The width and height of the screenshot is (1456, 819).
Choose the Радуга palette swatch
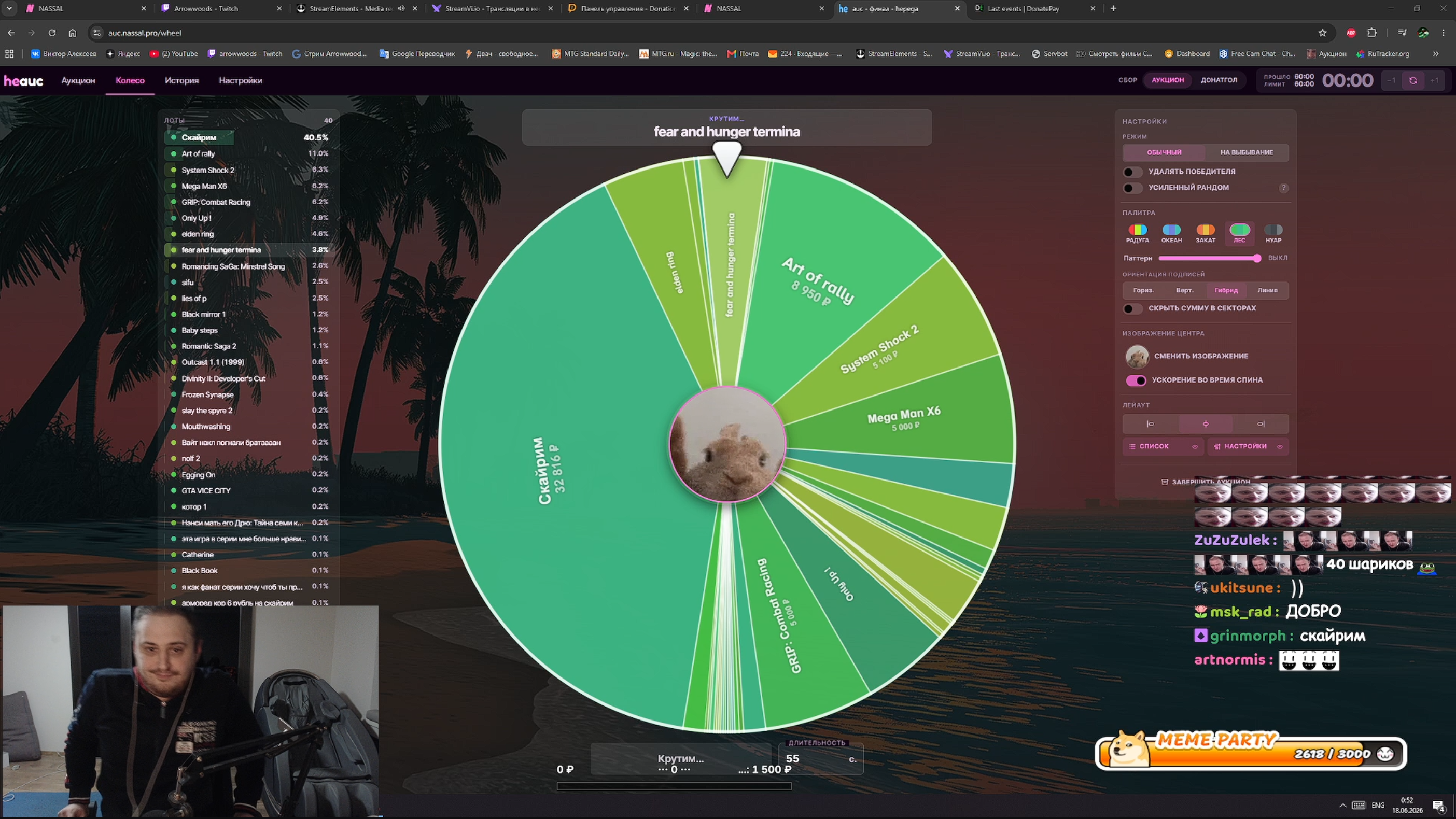pos(1137,233)
